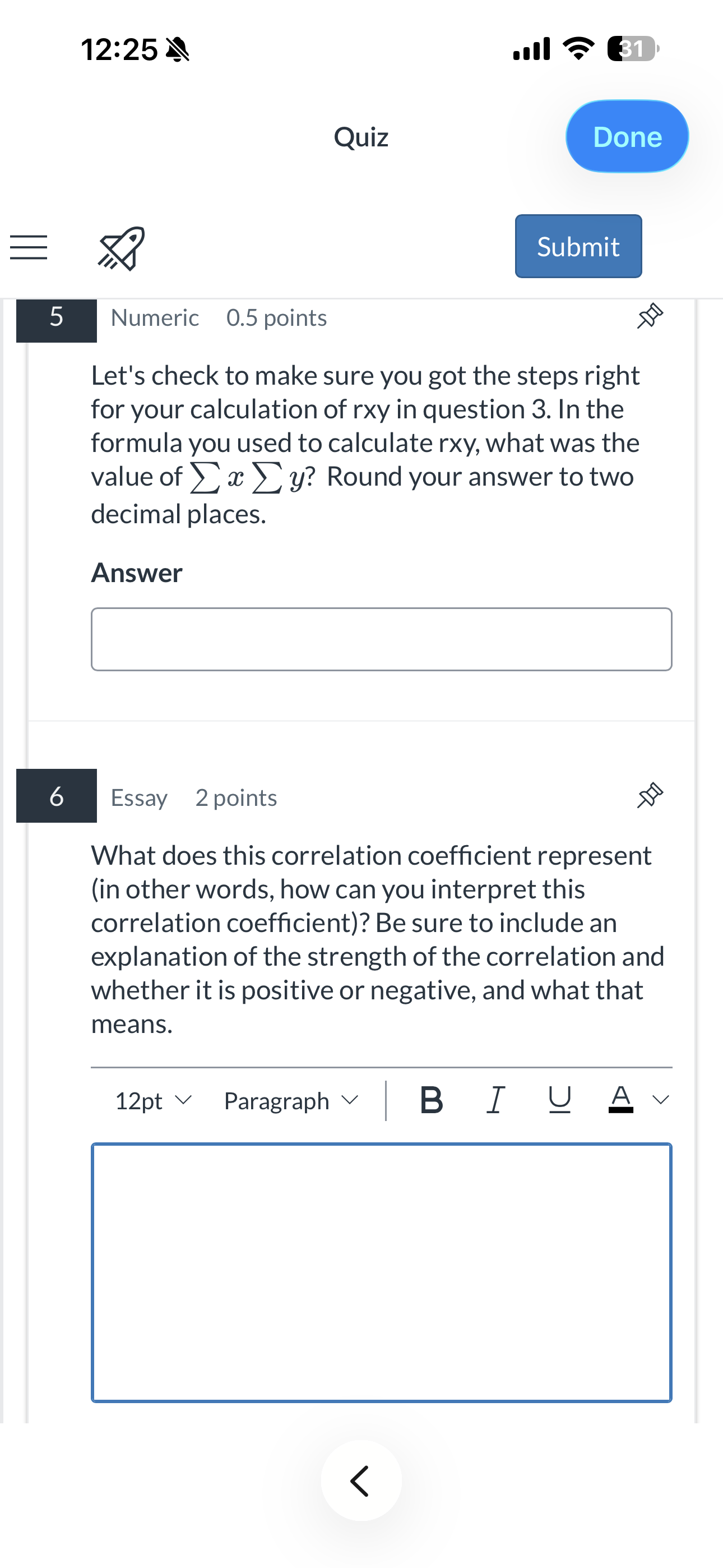
Task: Toggle underline formatting in essay editor
Action: coord(559,1100)
